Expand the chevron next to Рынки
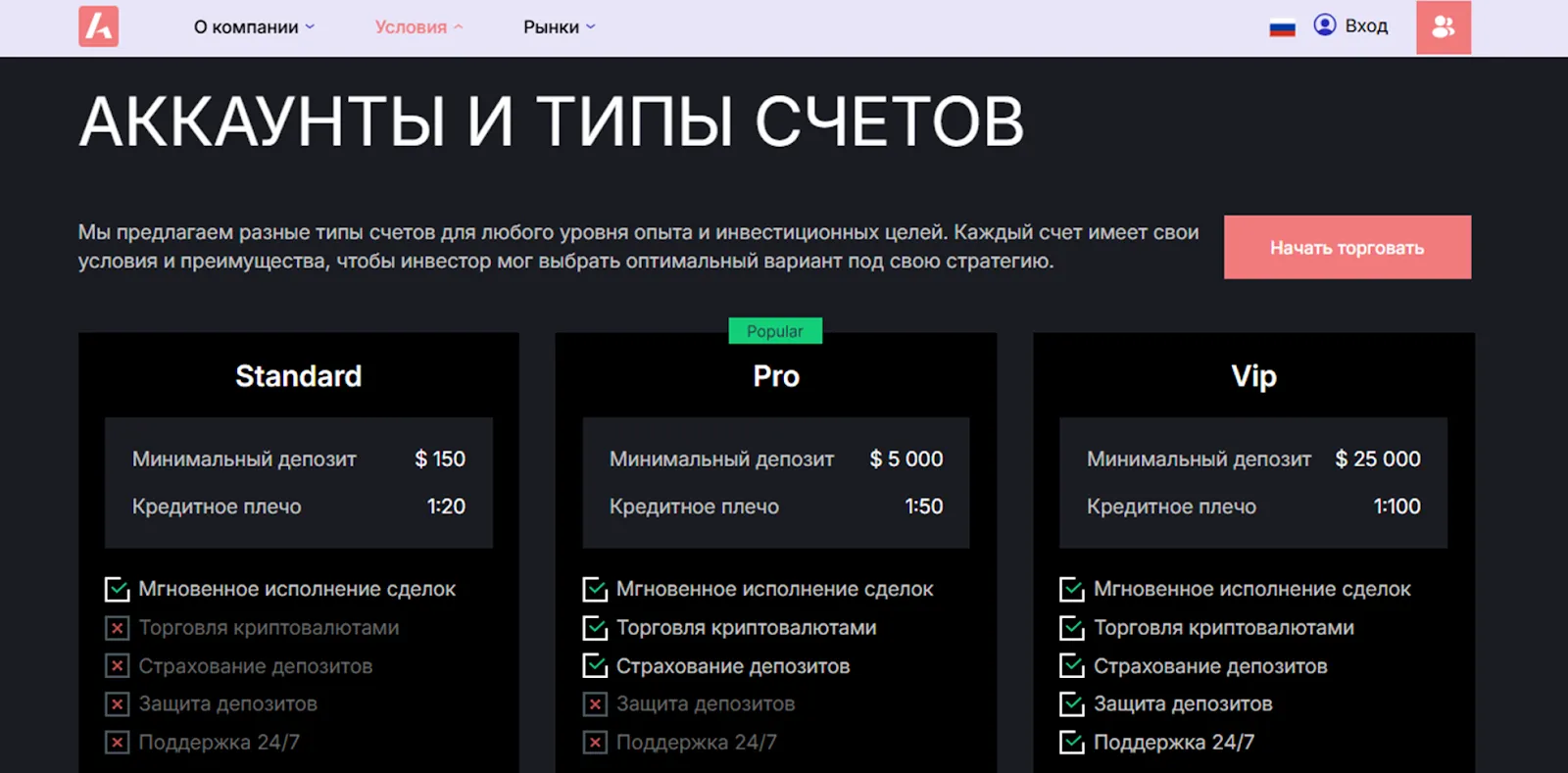 click(x=590, y=27)
